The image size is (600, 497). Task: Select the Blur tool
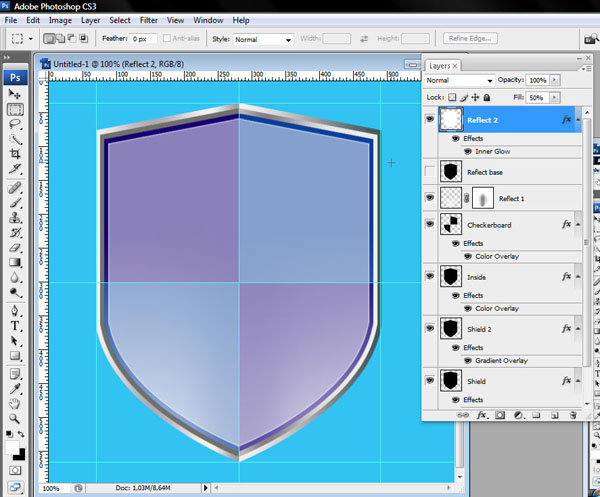click(15, 277)
